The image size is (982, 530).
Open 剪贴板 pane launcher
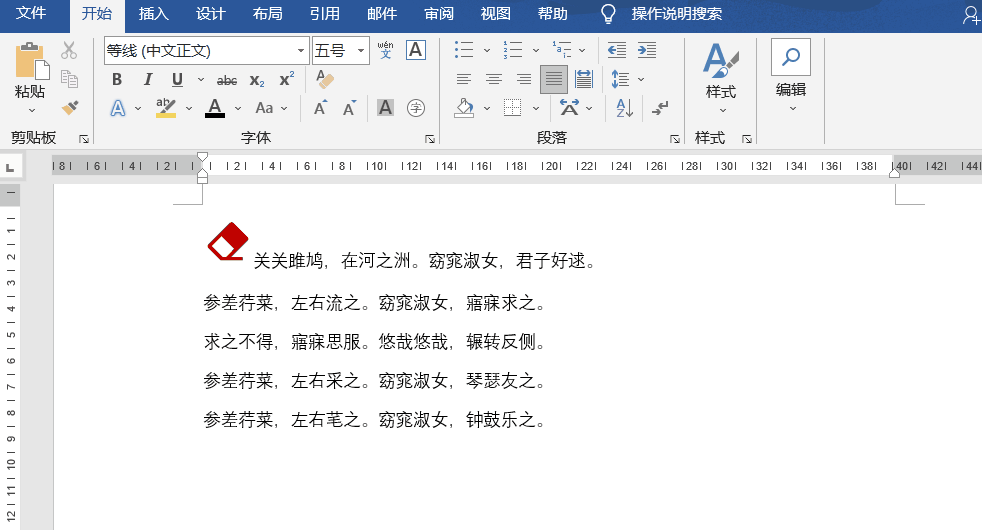click(x=84, y=139)
